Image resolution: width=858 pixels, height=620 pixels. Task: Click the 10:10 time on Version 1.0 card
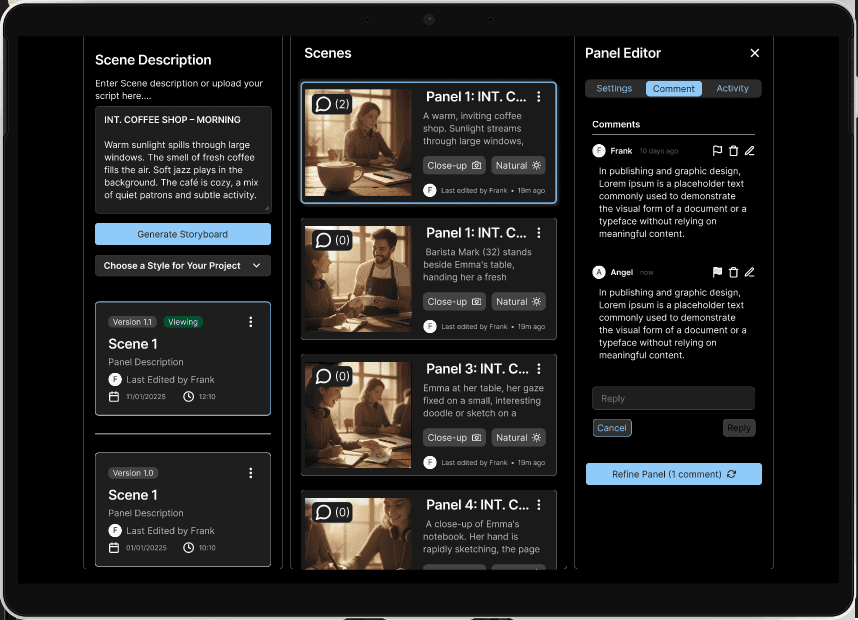coord(207,548)
